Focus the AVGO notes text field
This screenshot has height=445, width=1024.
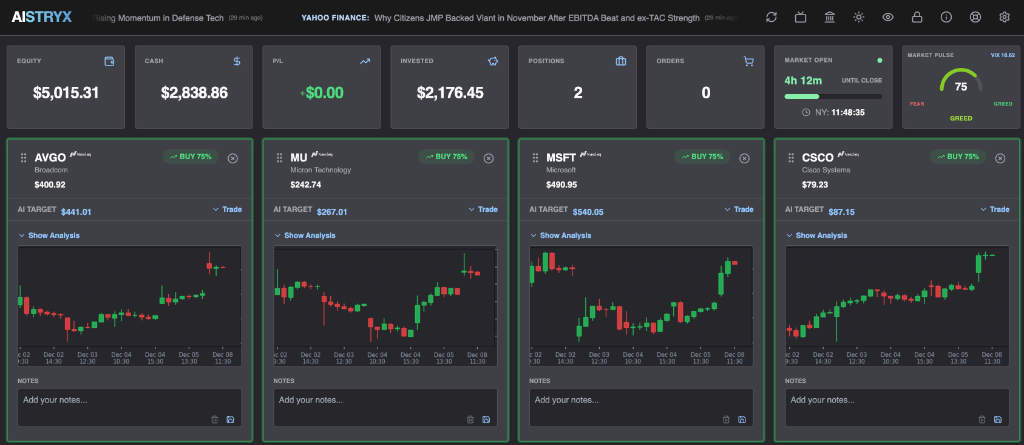pos(129,407)
